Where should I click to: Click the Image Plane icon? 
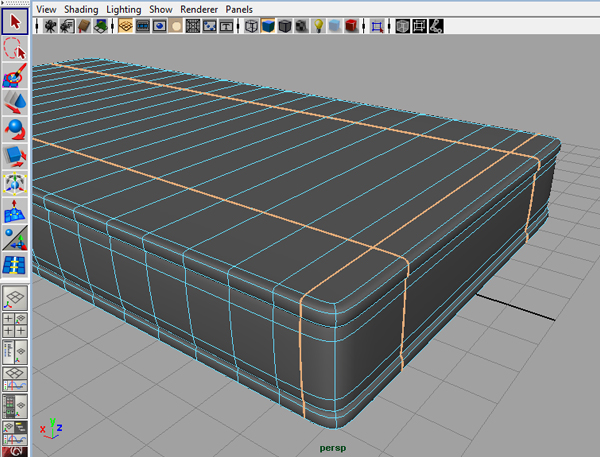tap(100, 26)
